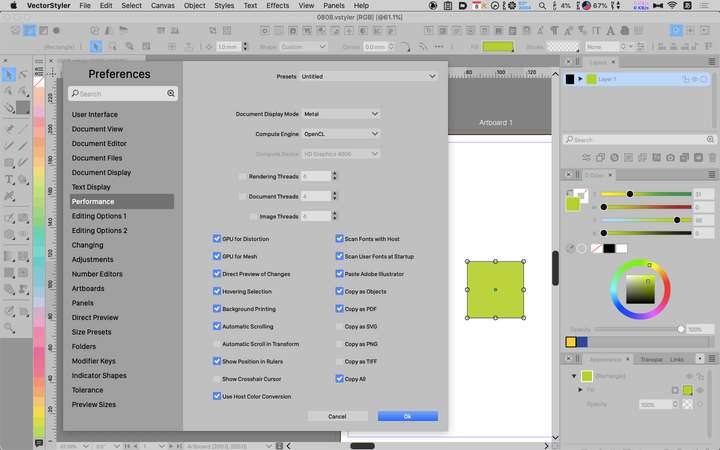Image resolution: width=720 pixels, height=450 pixels.
Task: Toggle Direct Preview of Changes checkbox
Action: (x=217, y=273)
